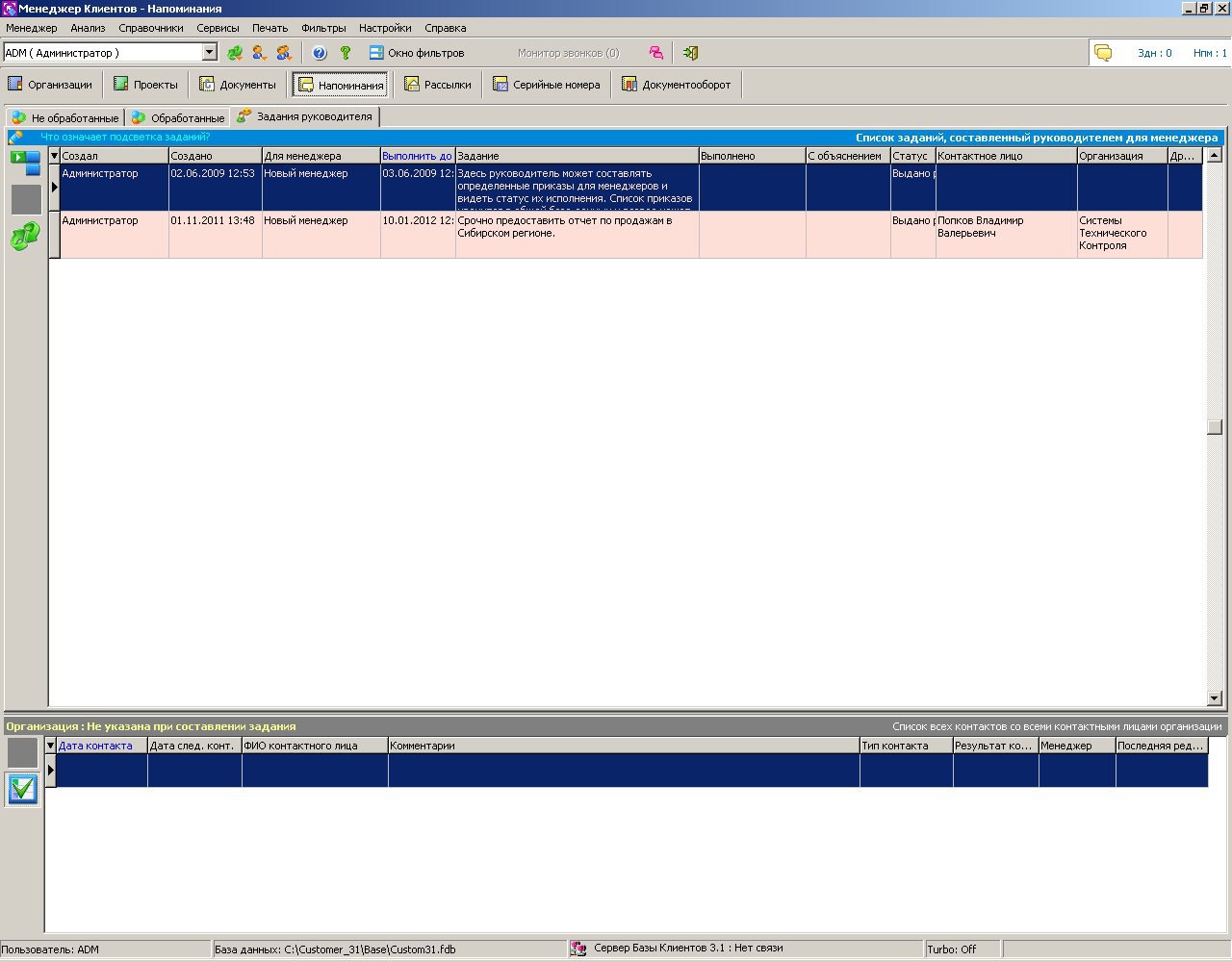1232x962 pixels.
Task: Click the tasks list scroll down arrow
Action: pos(1214,698)
